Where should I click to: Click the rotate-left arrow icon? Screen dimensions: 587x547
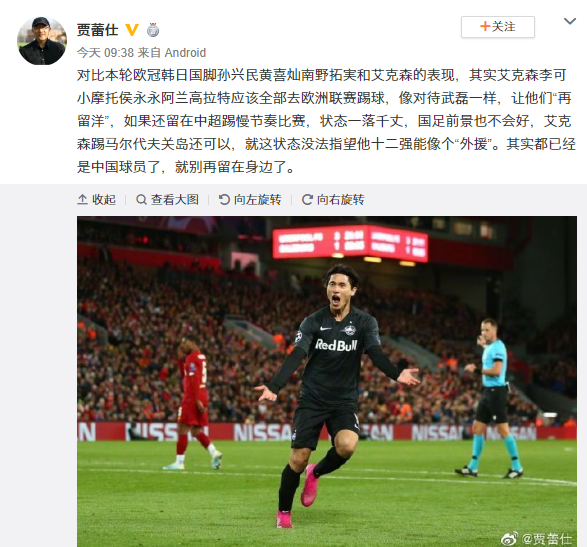[224, 200]
